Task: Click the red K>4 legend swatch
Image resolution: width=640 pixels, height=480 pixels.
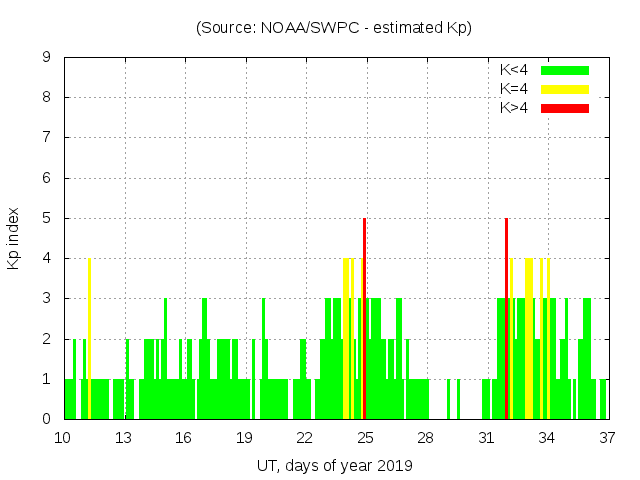Action: pyautogui.click(x=564, y=108)
